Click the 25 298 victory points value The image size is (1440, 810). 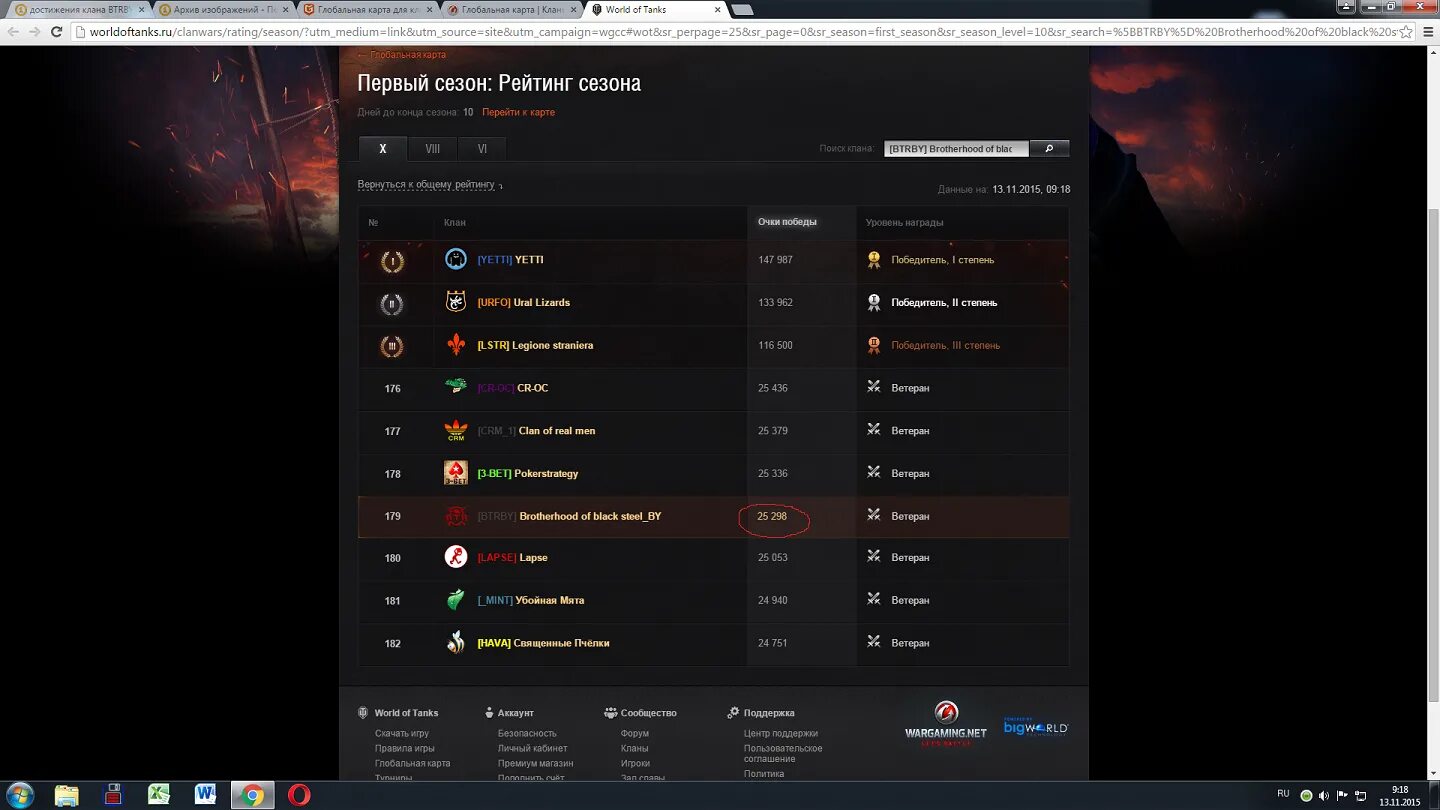[772, 517]
